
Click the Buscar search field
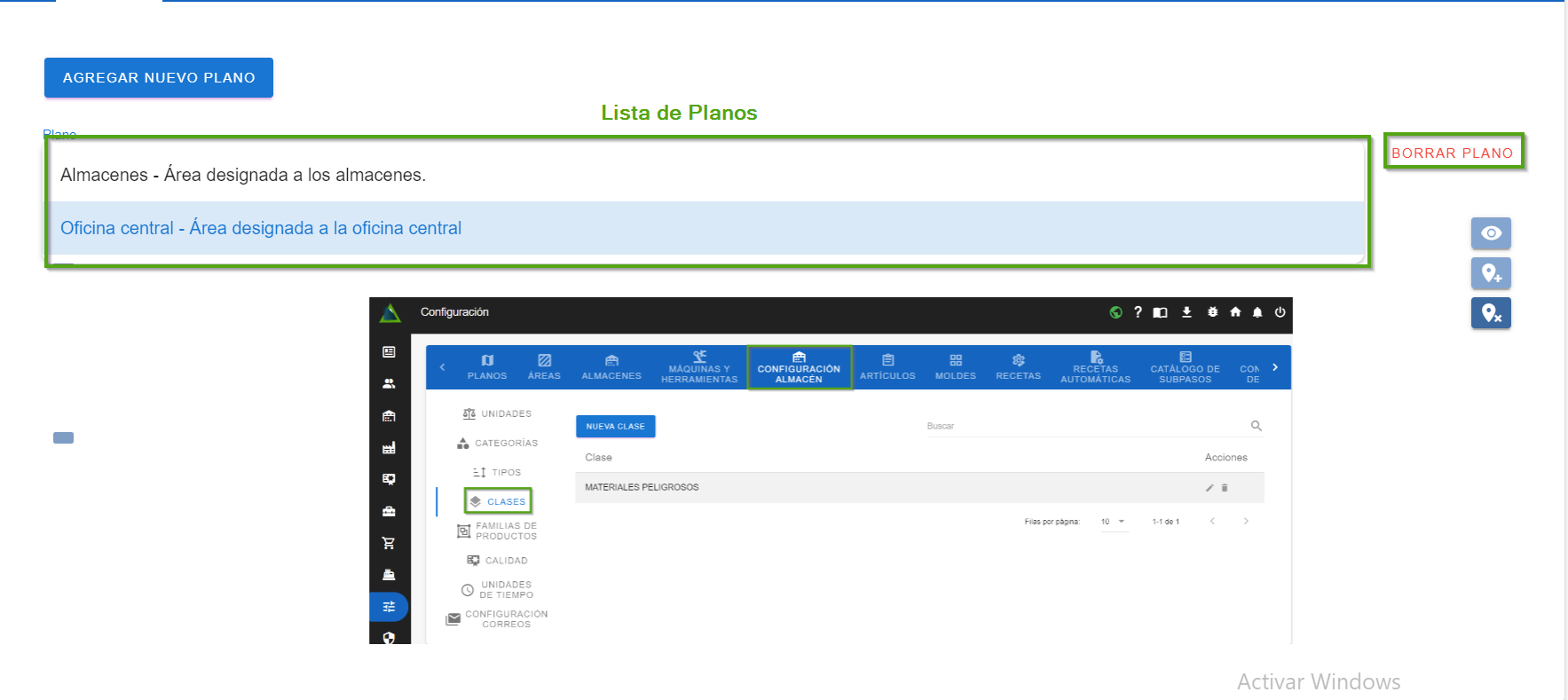1083,426
